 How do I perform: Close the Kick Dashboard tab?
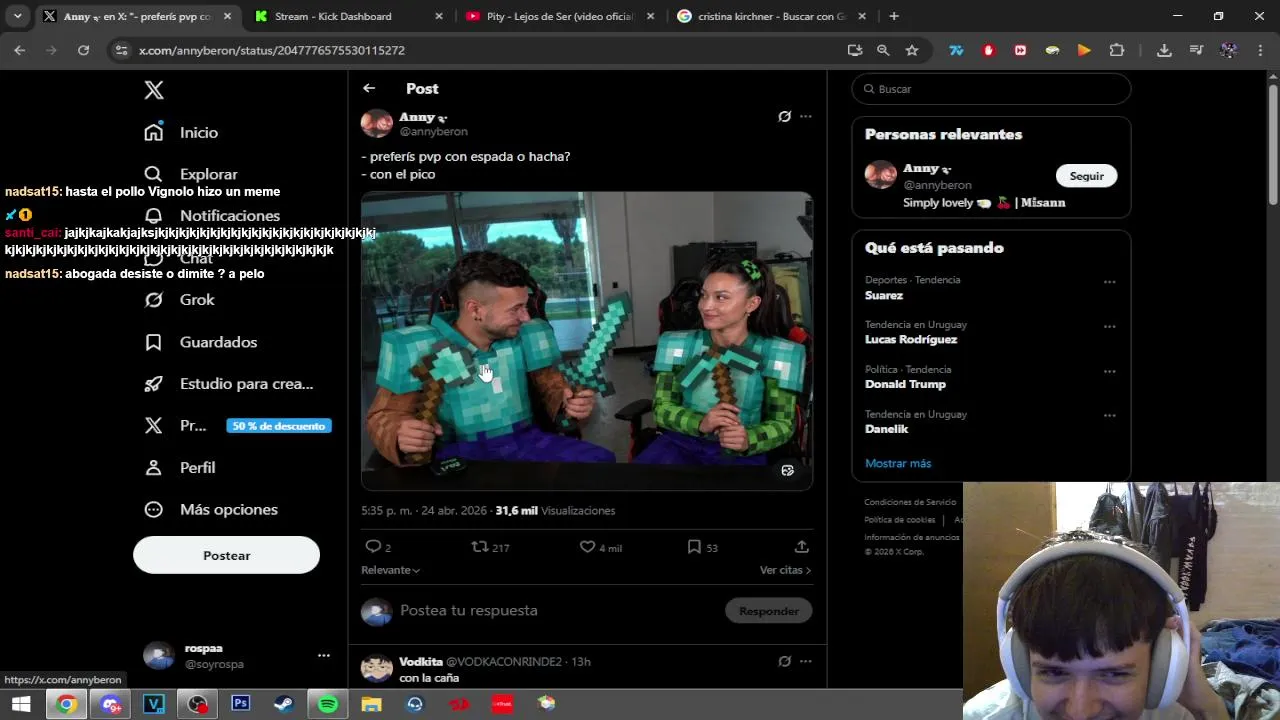pyautogui.click(x=439, y=16)
